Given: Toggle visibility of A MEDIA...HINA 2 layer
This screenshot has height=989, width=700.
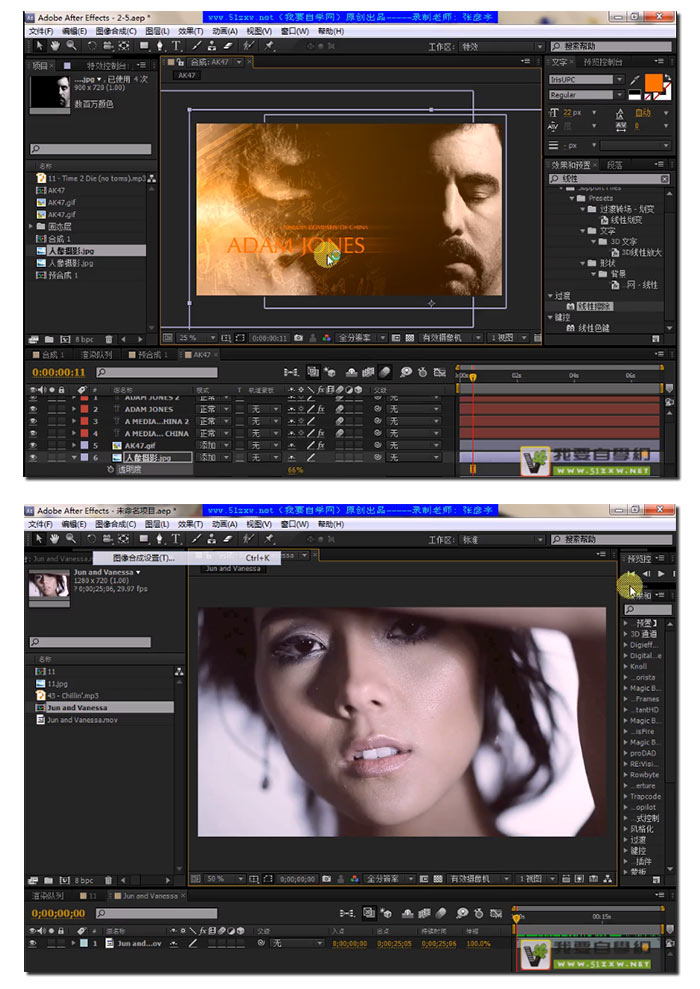Looking at the screenshot, I should coord(33,421).
